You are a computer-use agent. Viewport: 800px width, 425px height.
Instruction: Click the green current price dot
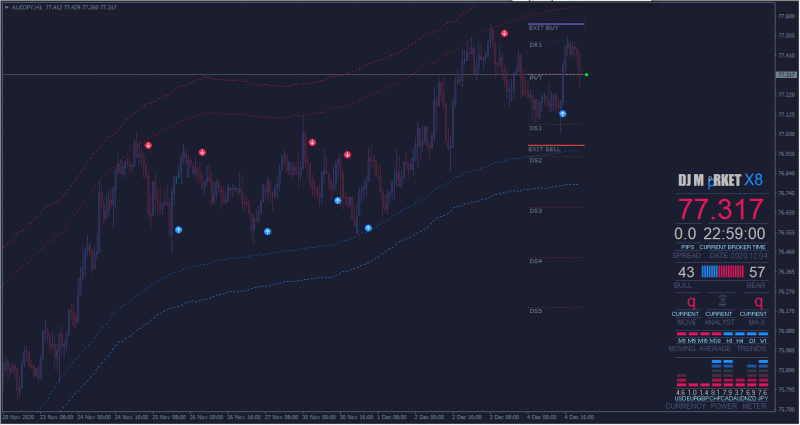[x=586, y=75]
